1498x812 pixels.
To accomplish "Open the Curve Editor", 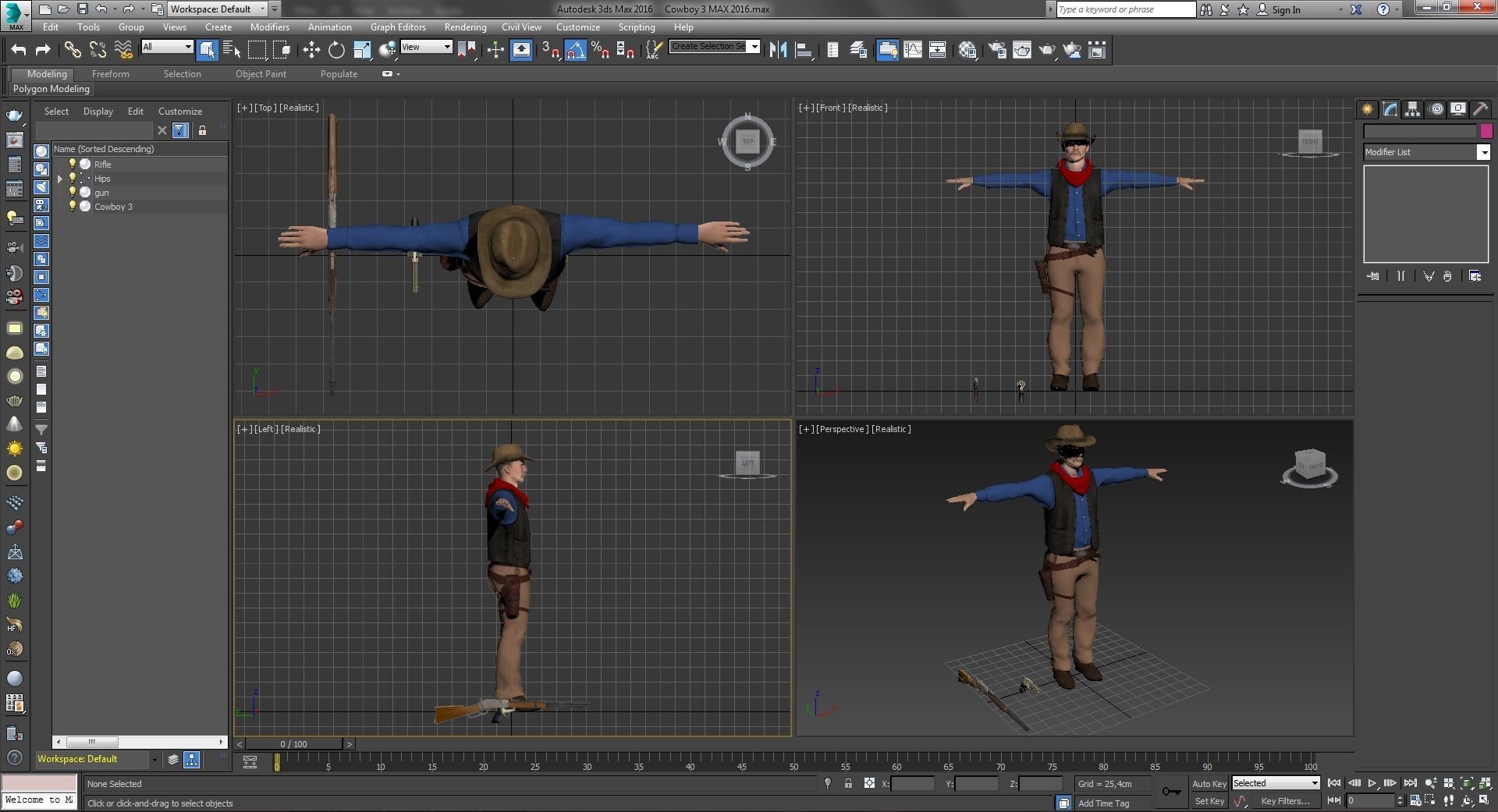I will click(x=913, y=50).
